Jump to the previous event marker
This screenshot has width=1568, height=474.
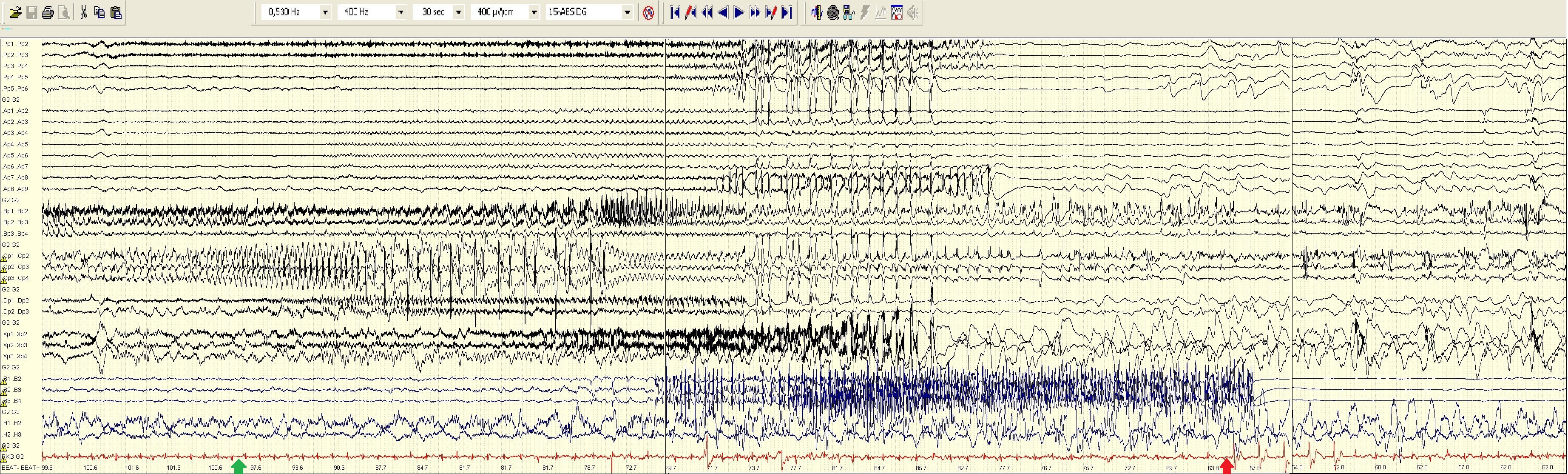click(691, 12)
